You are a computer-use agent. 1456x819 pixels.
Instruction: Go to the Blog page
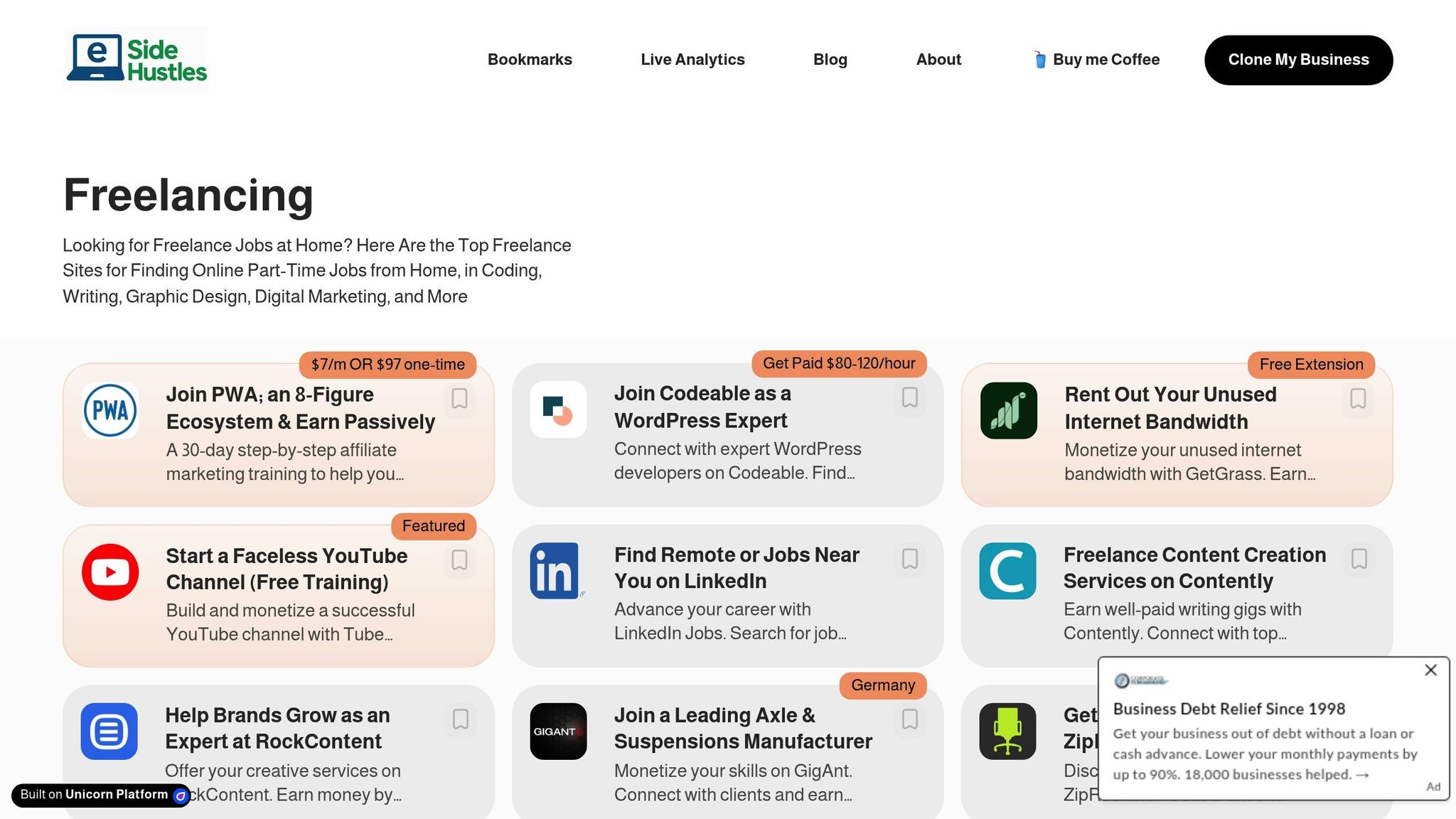coord(830,60)
